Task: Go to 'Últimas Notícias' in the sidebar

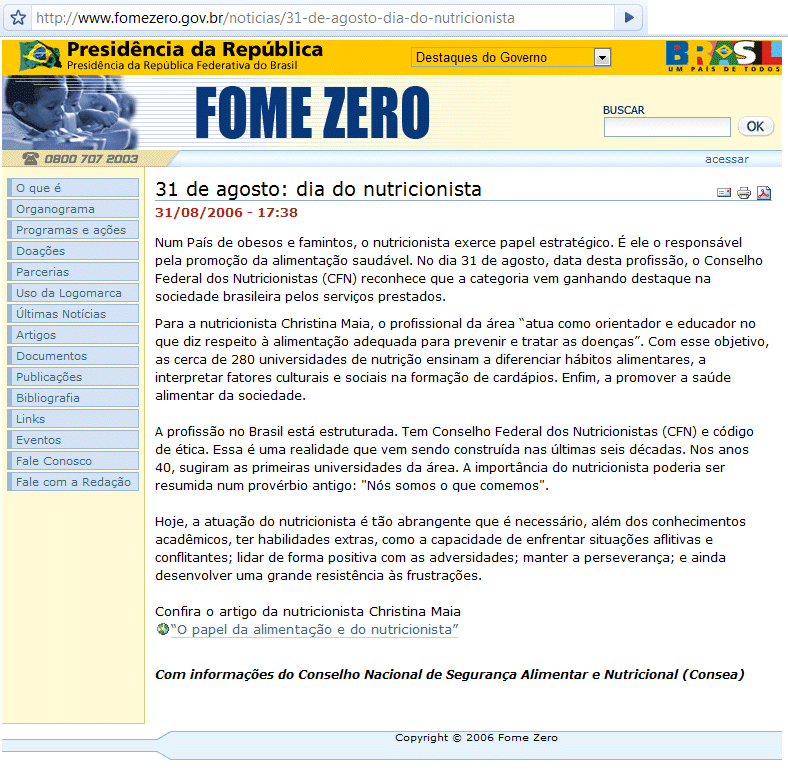Action: [x=72, y=314]
